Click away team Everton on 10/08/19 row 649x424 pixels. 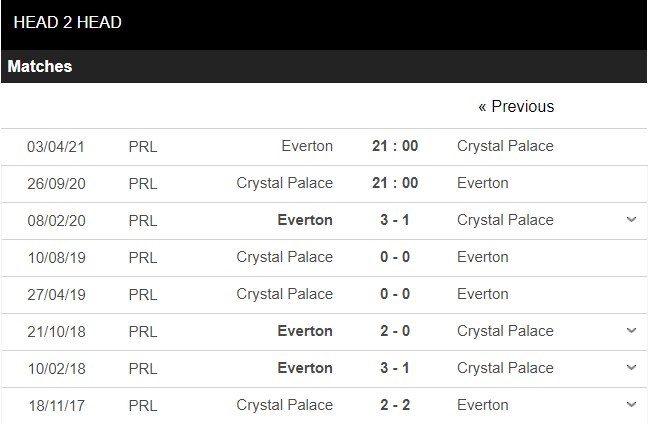[483, 257]
